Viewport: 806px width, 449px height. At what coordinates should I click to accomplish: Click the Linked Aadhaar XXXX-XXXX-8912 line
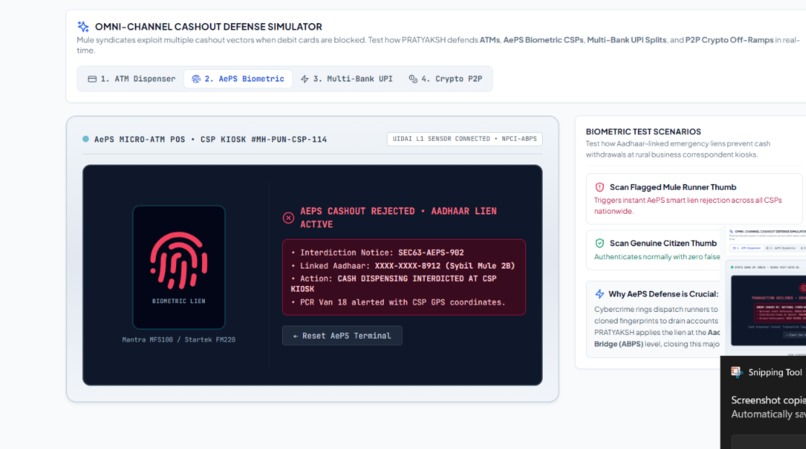pyautogui.click(x=403, y=266)
